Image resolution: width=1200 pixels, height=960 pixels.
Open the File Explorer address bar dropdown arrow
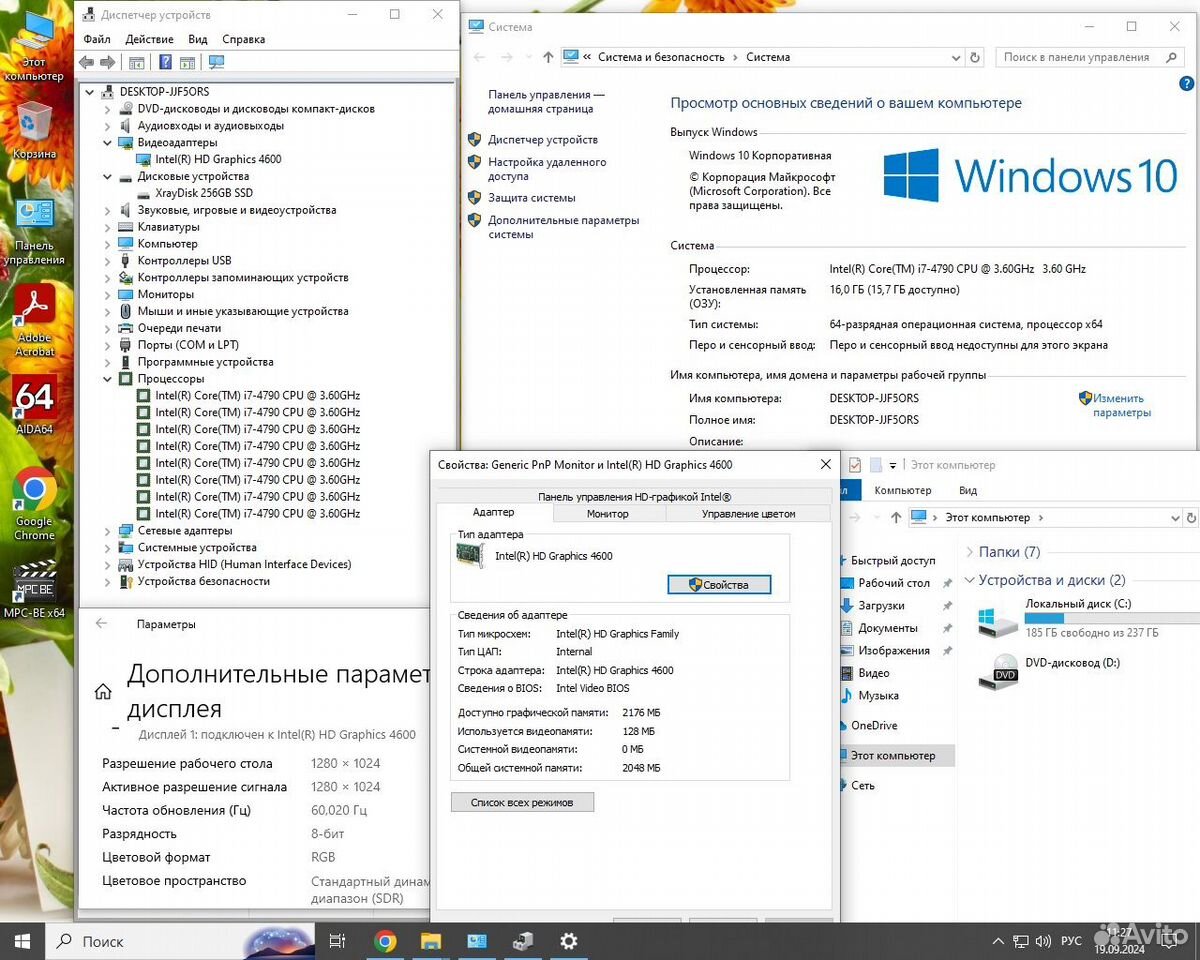click(x=1174, y=518)
